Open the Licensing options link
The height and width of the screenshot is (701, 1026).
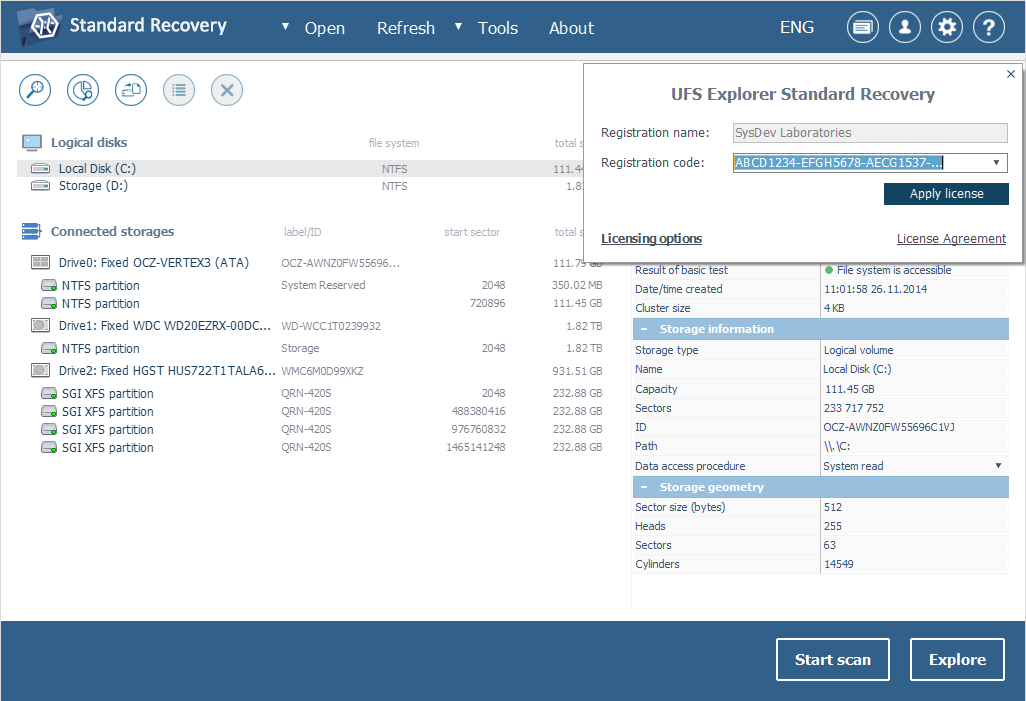651,239
